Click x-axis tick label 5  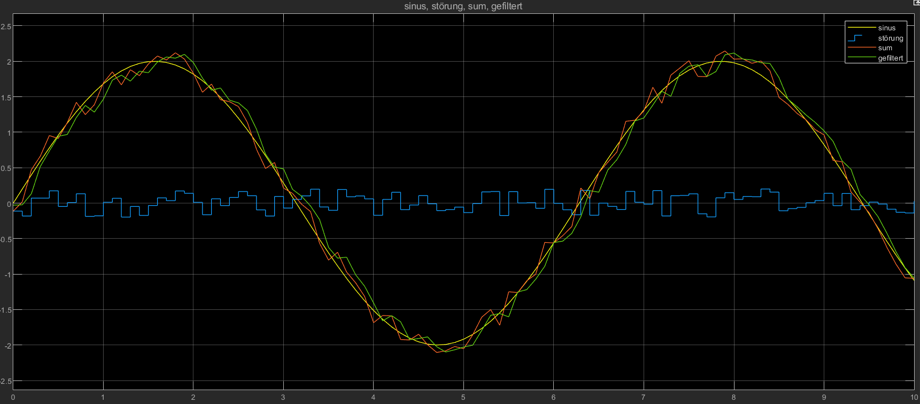point(463,398)
